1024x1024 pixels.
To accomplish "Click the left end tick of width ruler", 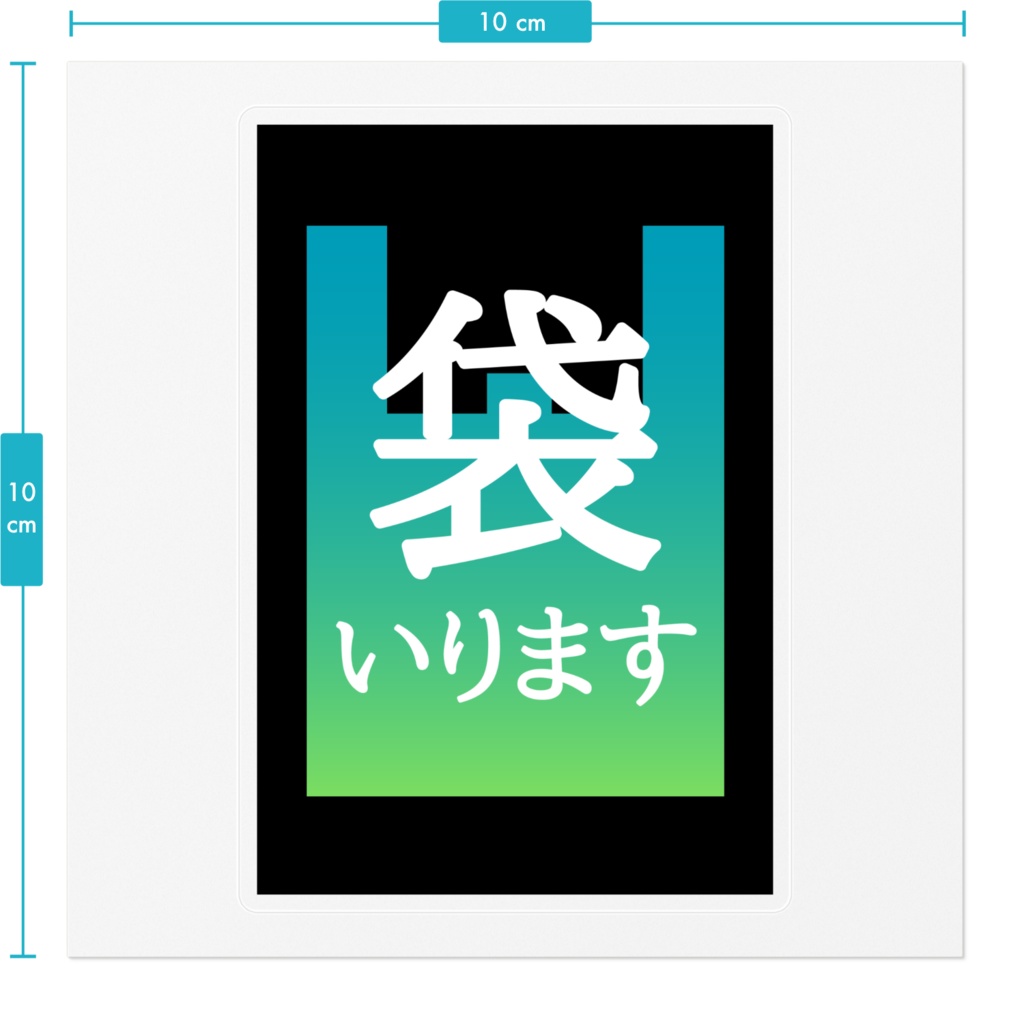I will pyautogui.click(x=71, y=24).
